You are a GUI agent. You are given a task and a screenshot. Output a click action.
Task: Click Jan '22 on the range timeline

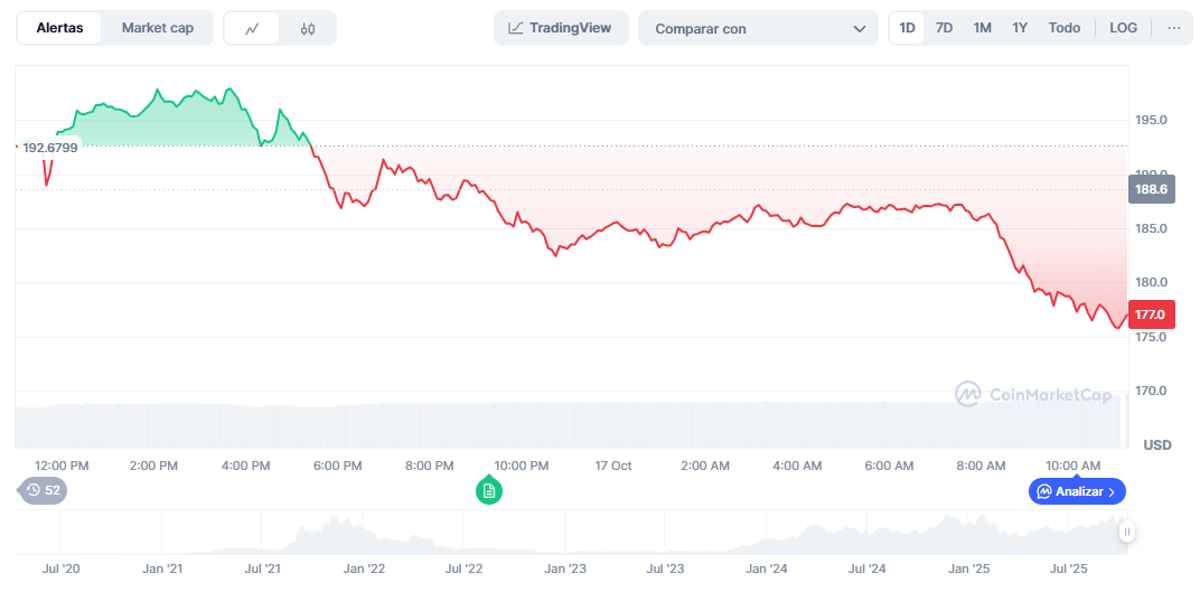click(x=364, y=568)
